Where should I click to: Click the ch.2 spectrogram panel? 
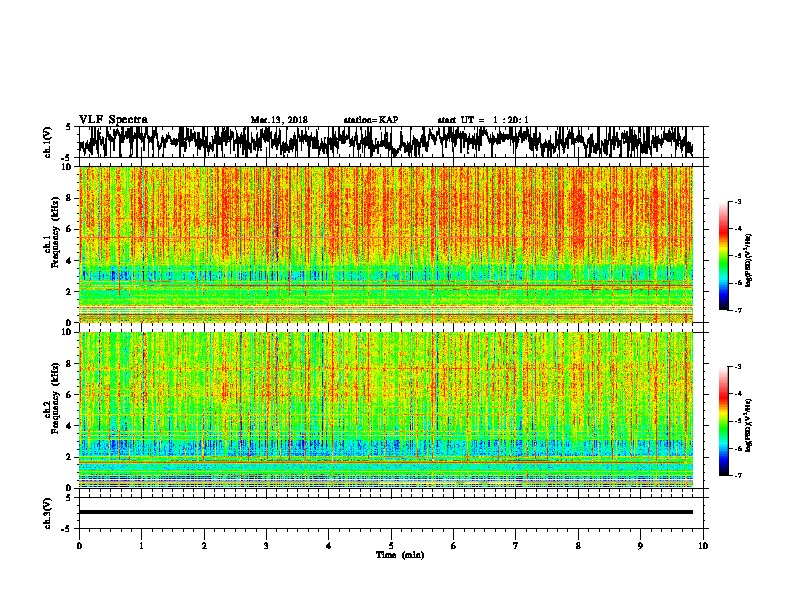386,410
